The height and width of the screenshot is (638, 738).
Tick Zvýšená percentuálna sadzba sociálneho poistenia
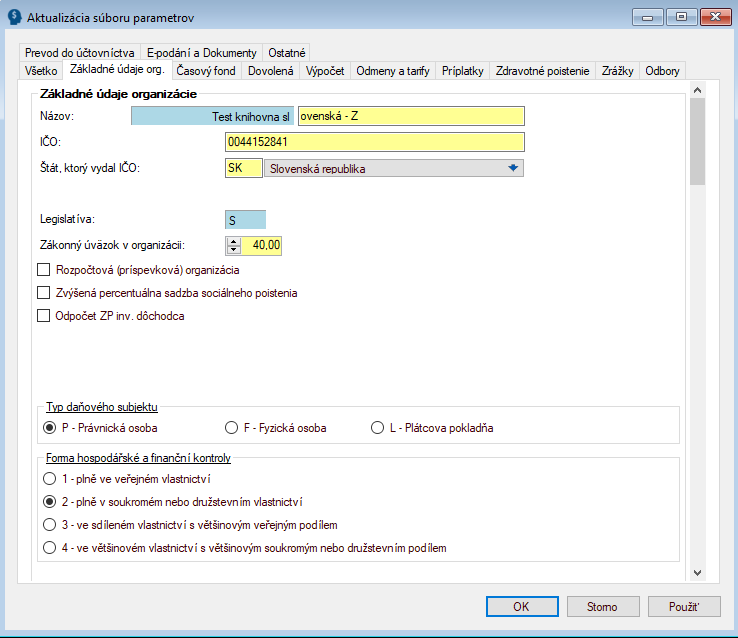(x=43, y=293)
